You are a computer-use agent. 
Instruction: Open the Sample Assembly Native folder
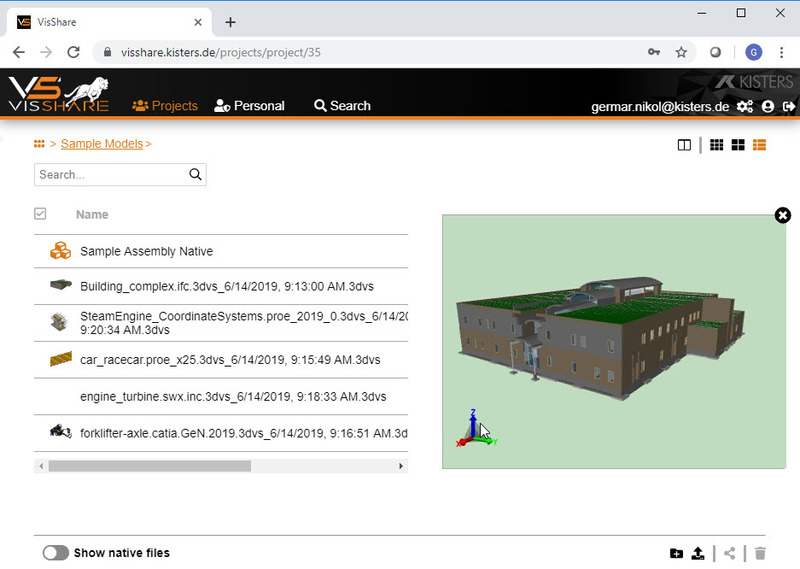pos(146,252)
